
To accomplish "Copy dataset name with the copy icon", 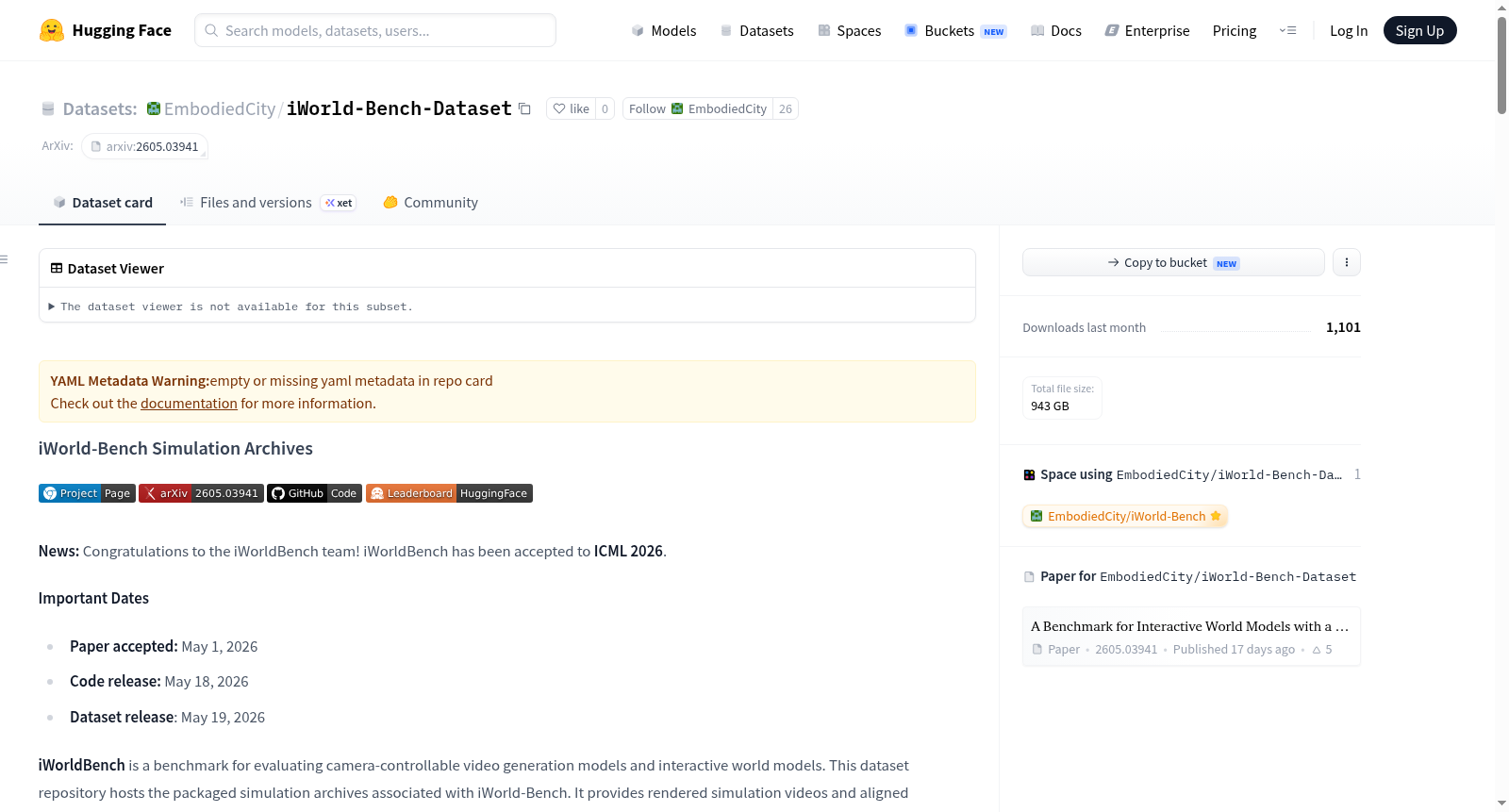I will coord(525,109).
